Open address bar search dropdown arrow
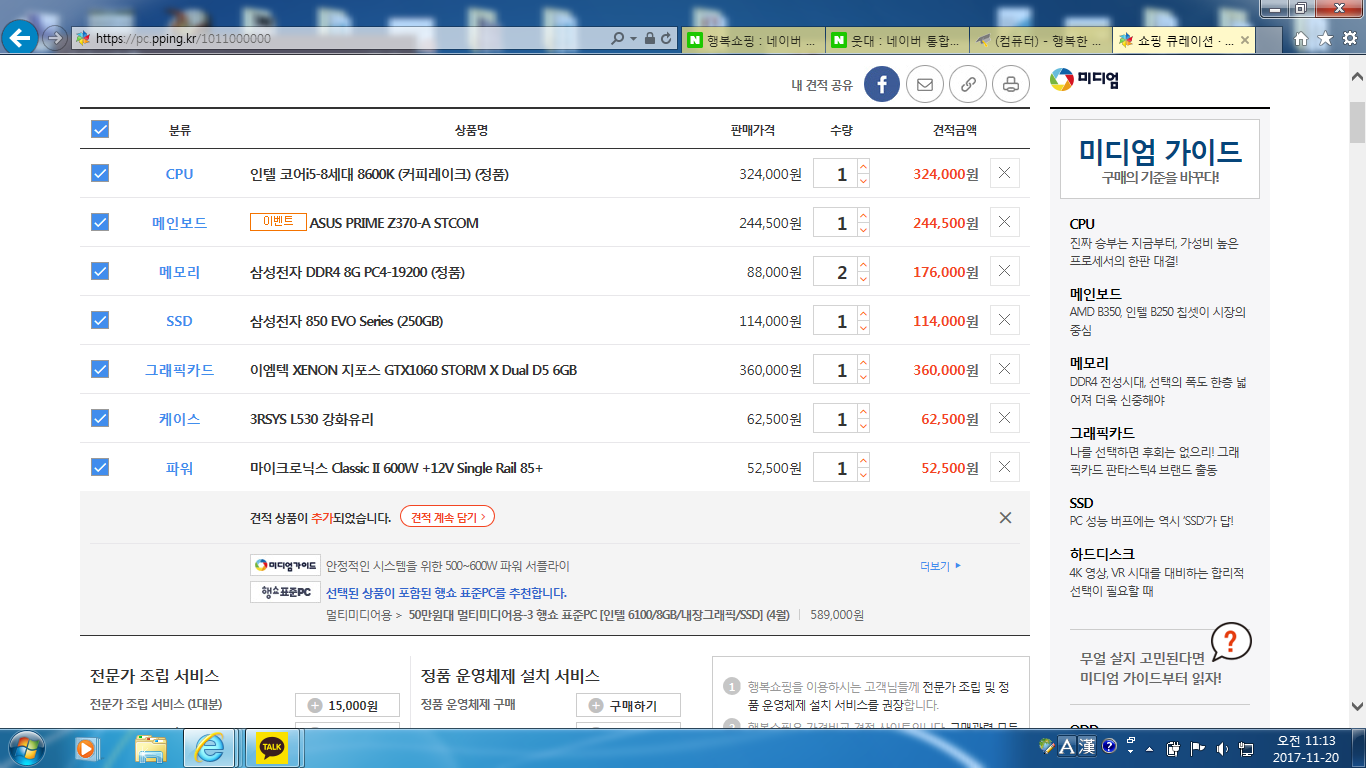Image resolution: width=1366 pixels, height=768 pixels. [633, 38]
